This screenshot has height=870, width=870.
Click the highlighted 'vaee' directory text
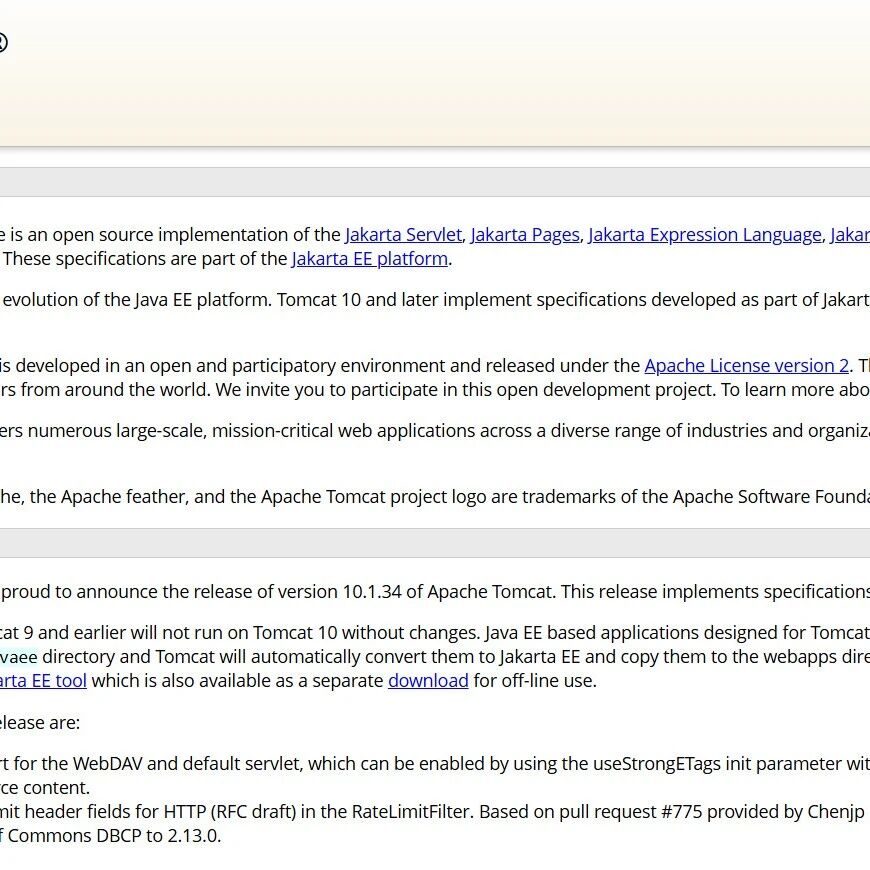(19, 657)
